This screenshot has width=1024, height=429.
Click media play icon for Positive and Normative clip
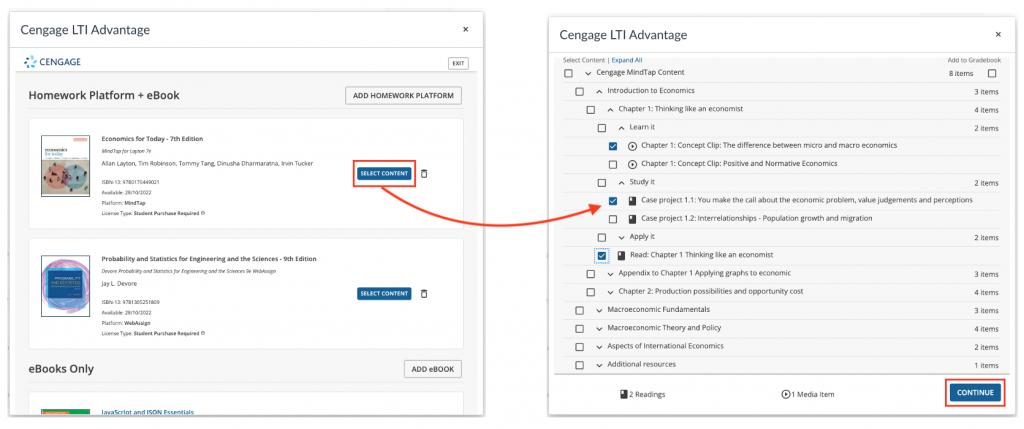(632, 164)
